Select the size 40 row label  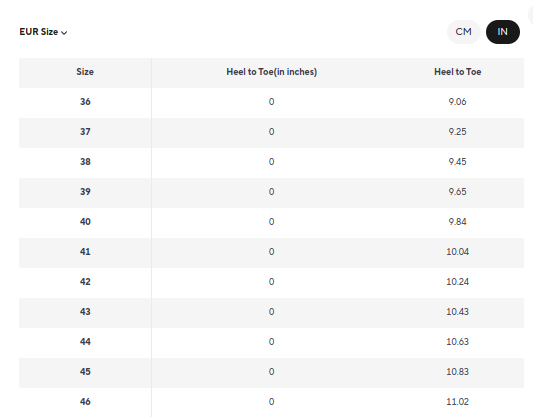tap(85, 222)
